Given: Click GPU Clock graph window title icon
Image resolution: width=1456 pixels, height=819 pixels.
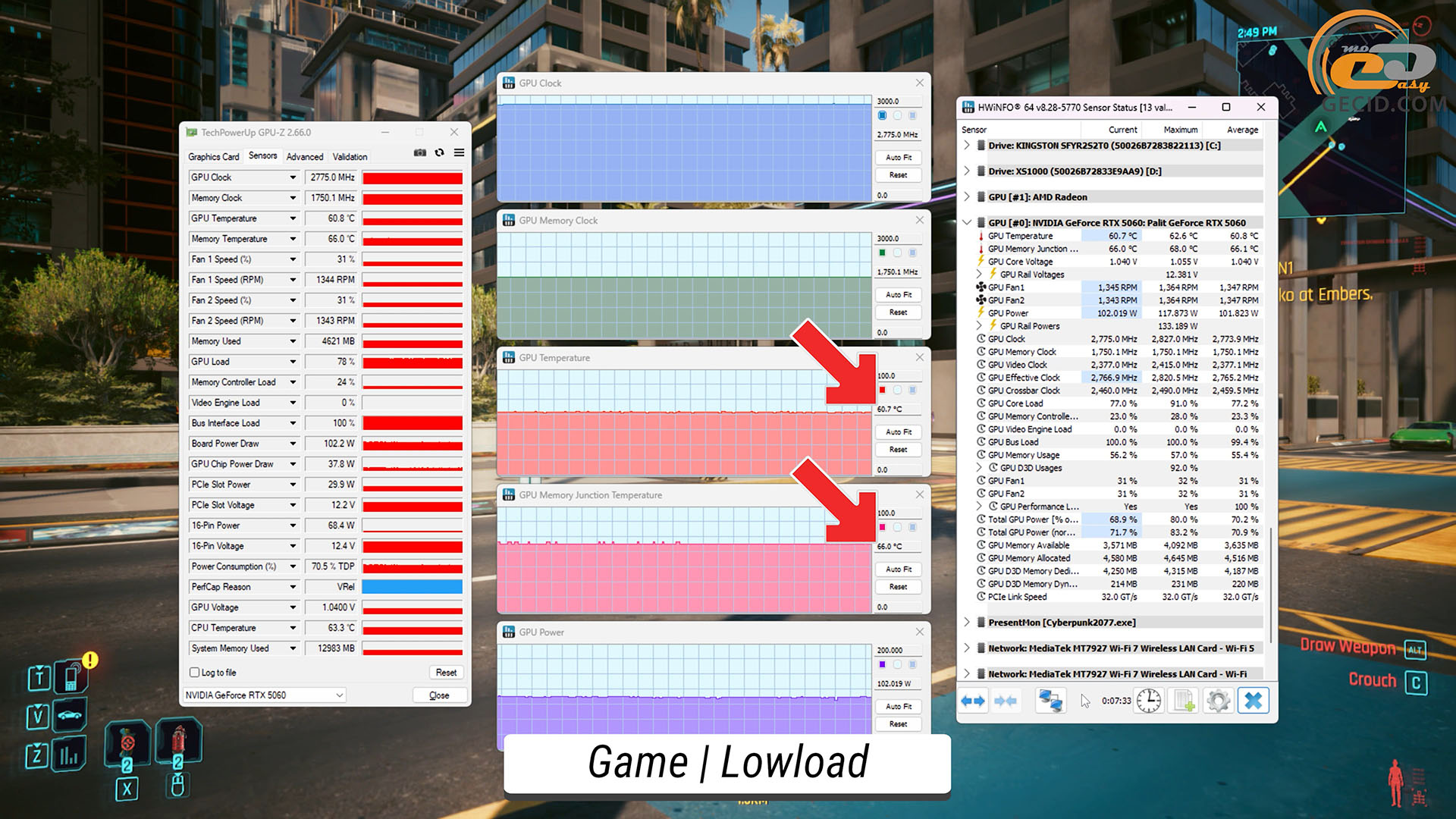Looking at the screenshot, I should coord(509,83).
